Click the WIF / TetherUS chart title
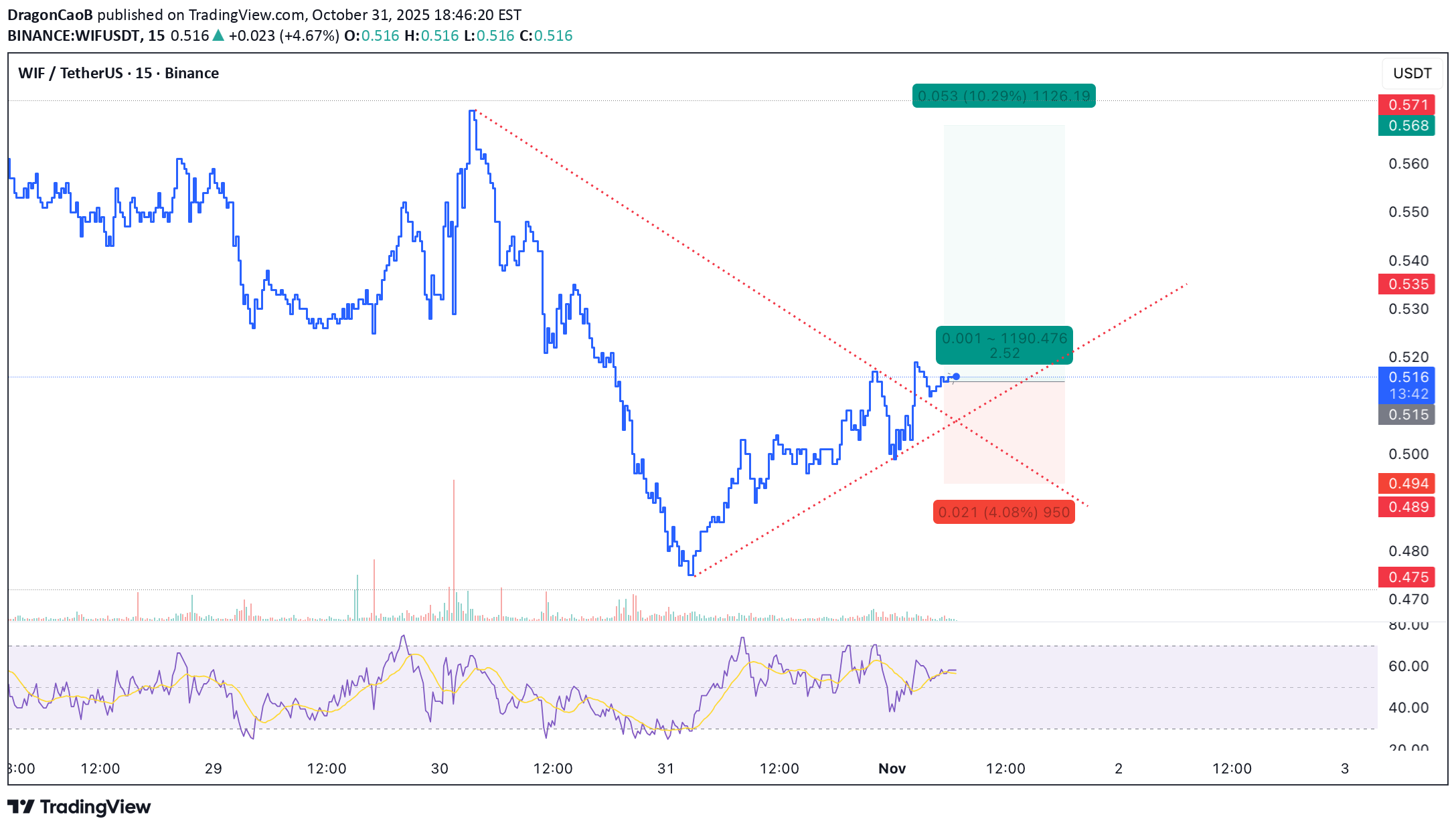Screen dimensions: 1456x829 pos(118,73)
